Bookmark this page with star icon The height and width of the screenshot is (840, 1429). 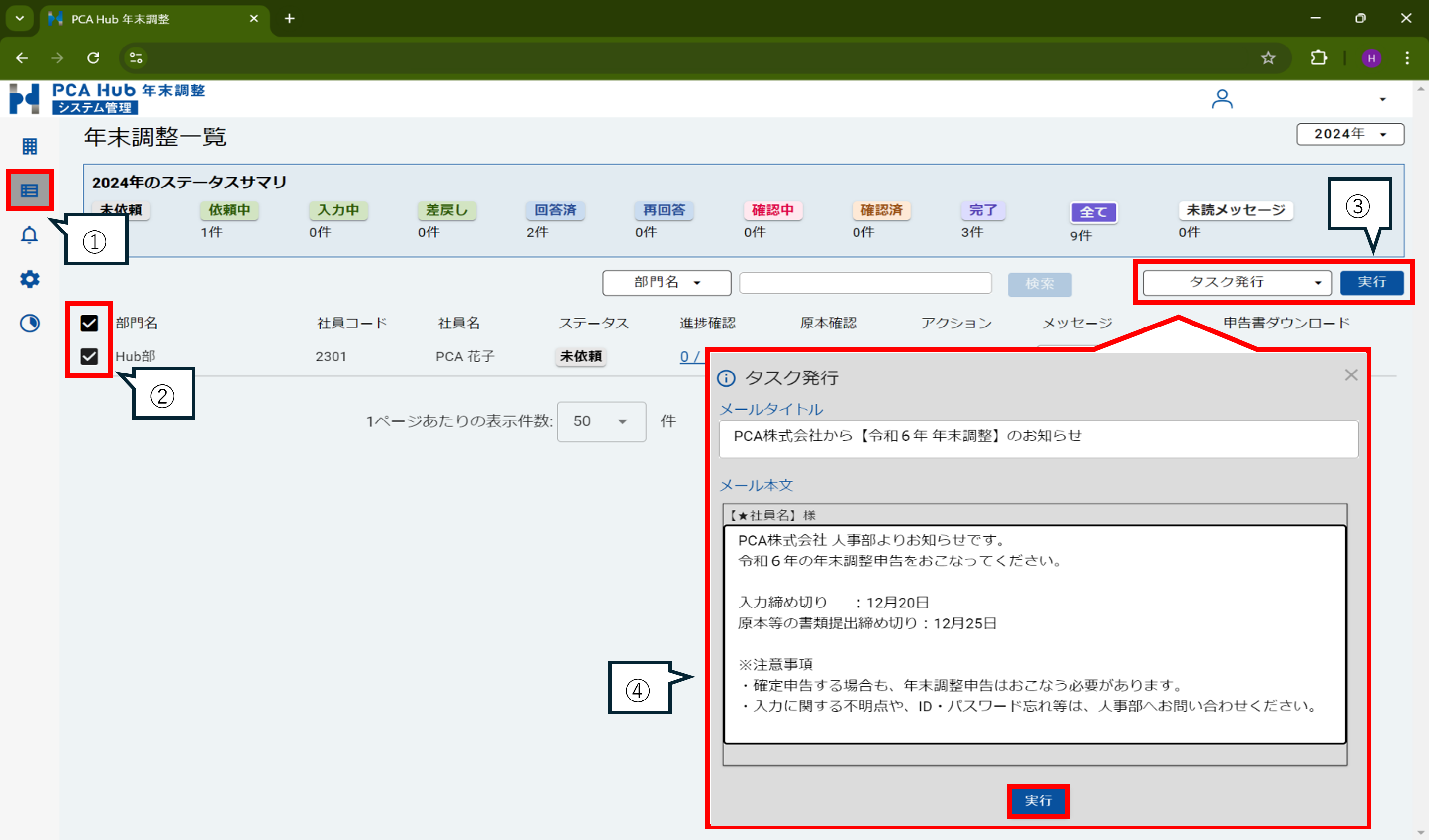[1269, 58]
